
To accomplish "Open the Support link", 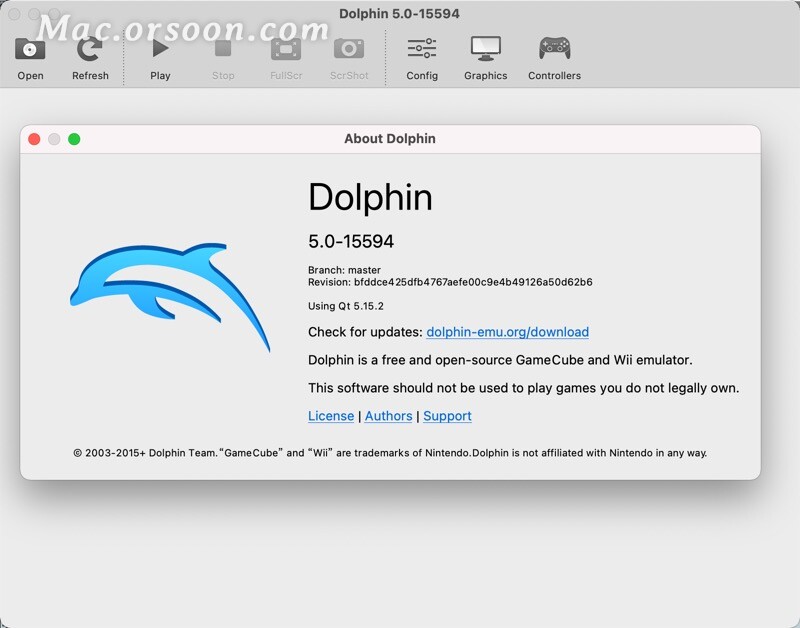I will (447, 416).
